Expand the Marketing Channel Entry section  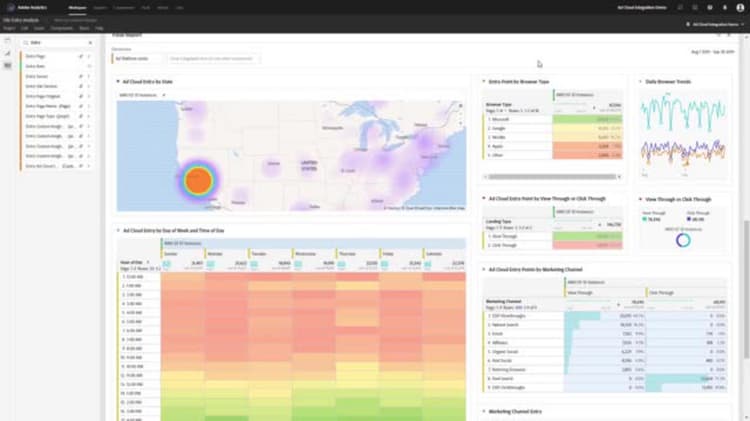coord(484,411)
